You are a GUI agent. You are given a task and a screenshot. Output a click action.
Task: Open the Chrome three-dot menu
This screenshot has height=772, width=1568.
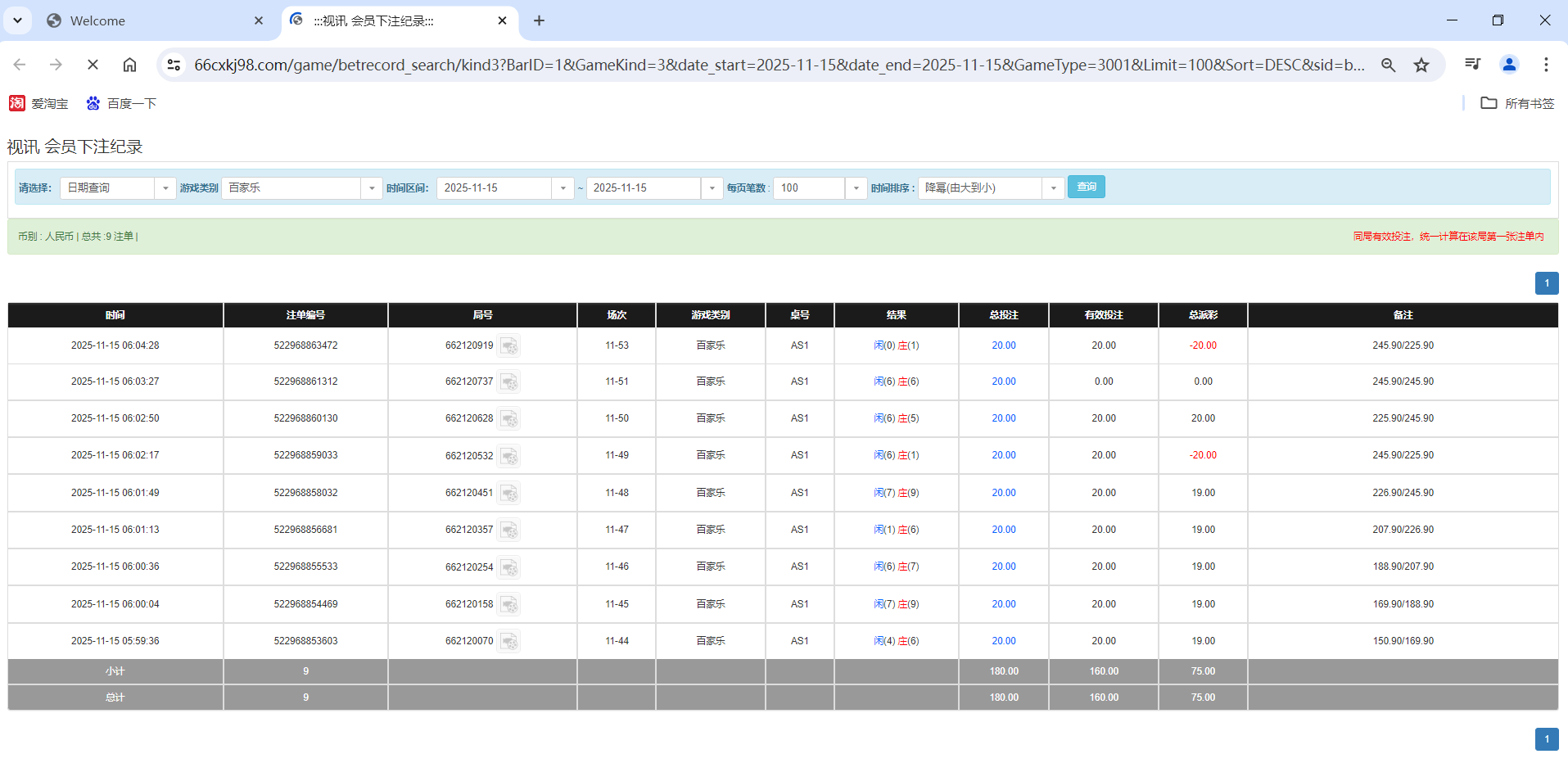pyautogui.click(x=1546, y=65)
